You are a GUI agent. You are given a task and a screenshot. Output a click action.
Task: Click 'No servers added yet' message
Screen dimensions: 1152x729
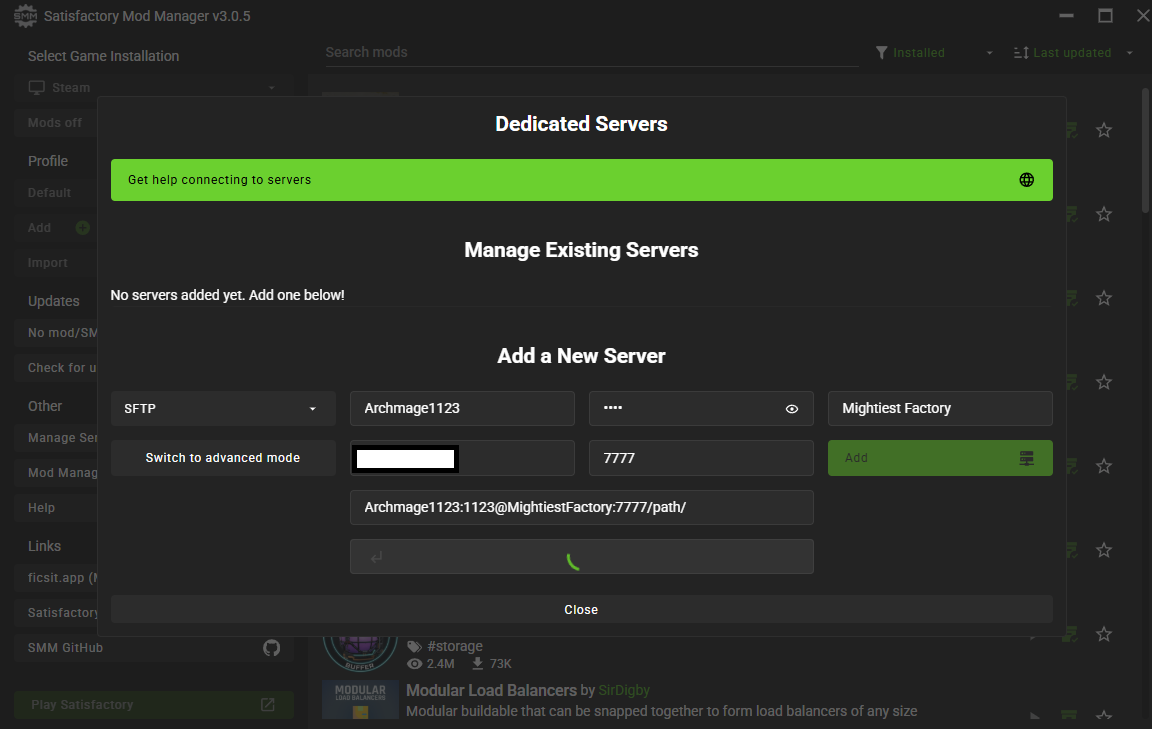click(x=227, y=295)
